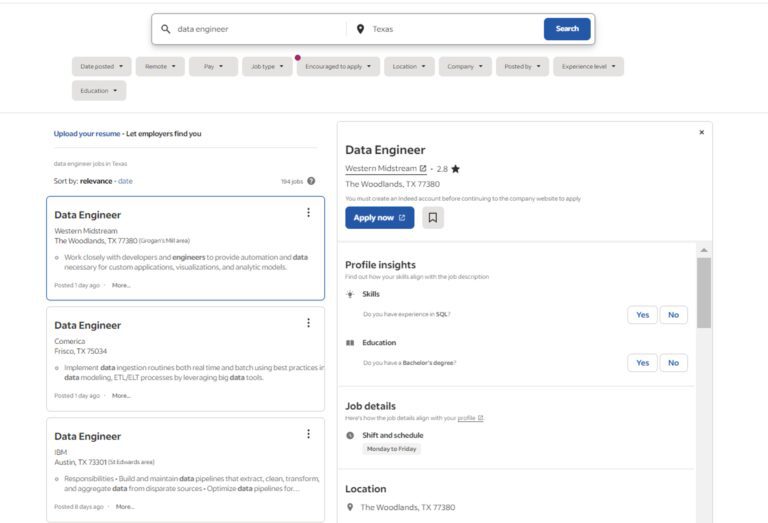Viewport: 768px width, 523px height.
Task: Open three-dot menu on Western Midstream card
Action: [x=308, y=212]
